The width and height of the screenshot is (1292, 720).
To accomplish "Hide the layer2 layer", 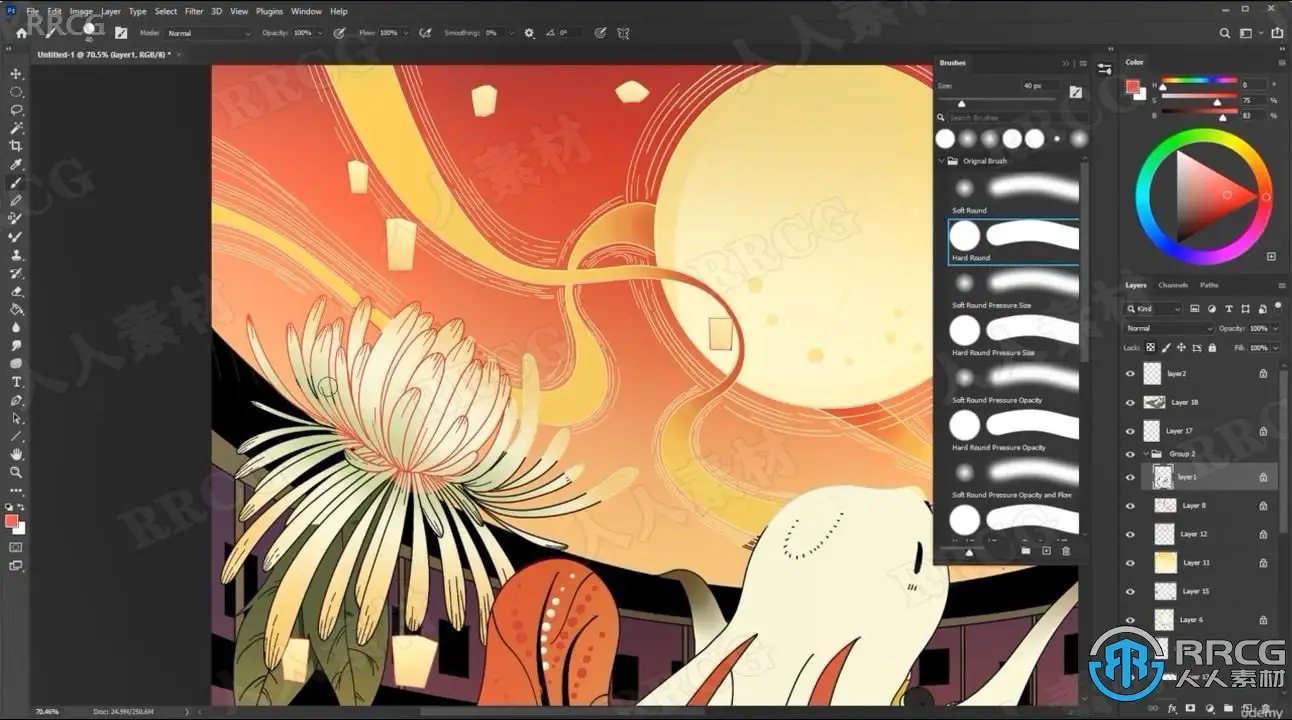I will [x=1130, y=374].
